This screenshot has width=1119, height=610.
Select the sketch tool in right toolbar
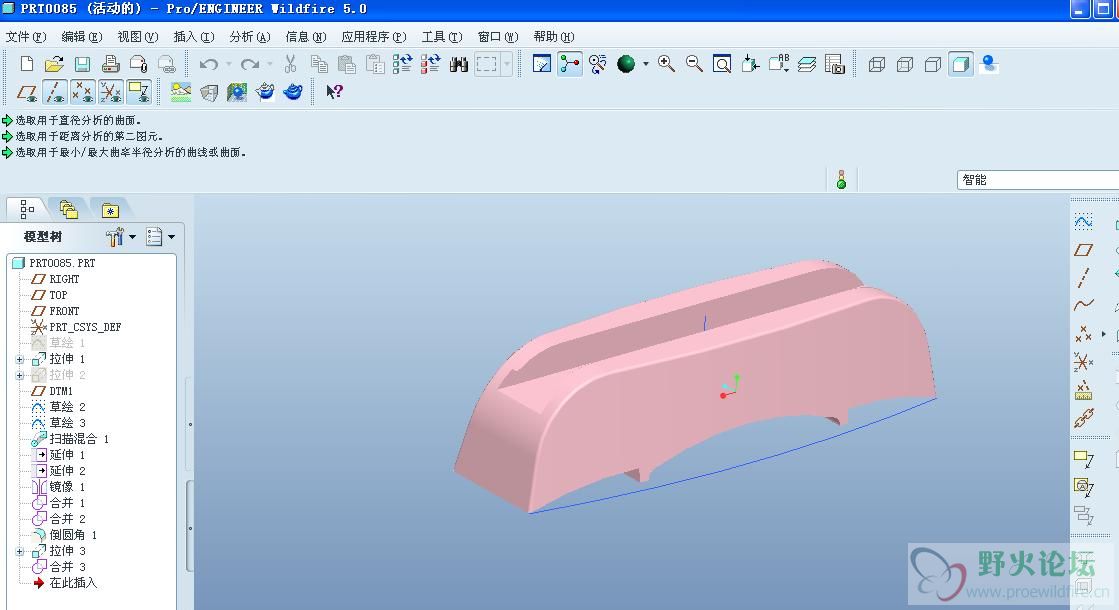pyautogui.click(x=1083, y=223)
